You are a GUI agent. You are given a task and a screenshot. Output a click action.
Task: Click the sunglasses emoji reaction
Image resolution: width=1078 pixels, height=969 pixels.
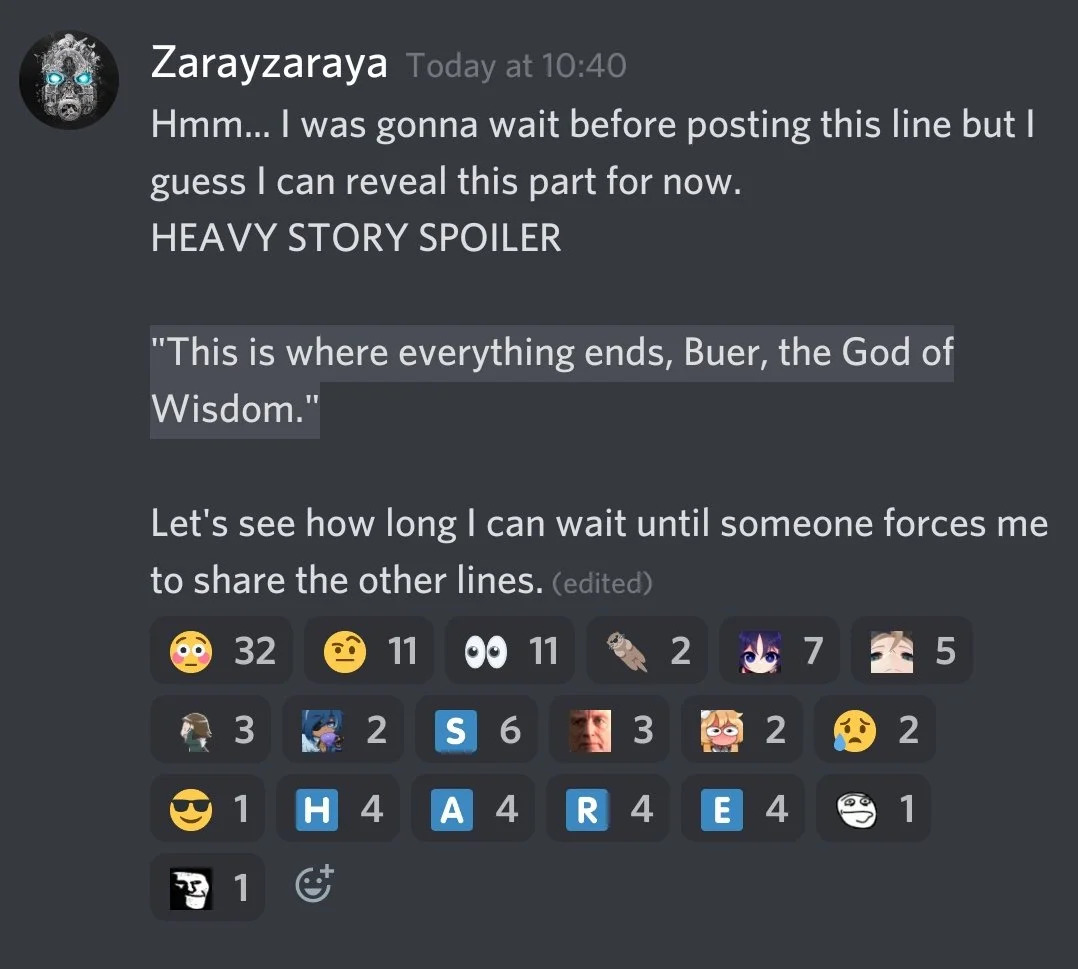click(208, 808)
